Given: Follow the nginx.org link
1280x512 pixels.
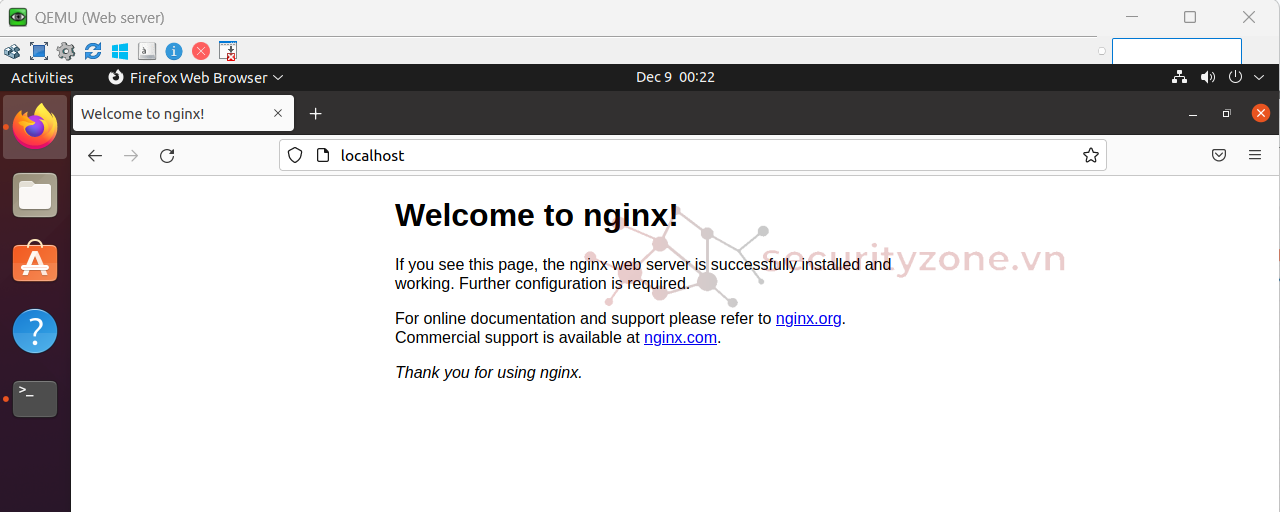Looking at the screenshot, I should tap(808, 319).
